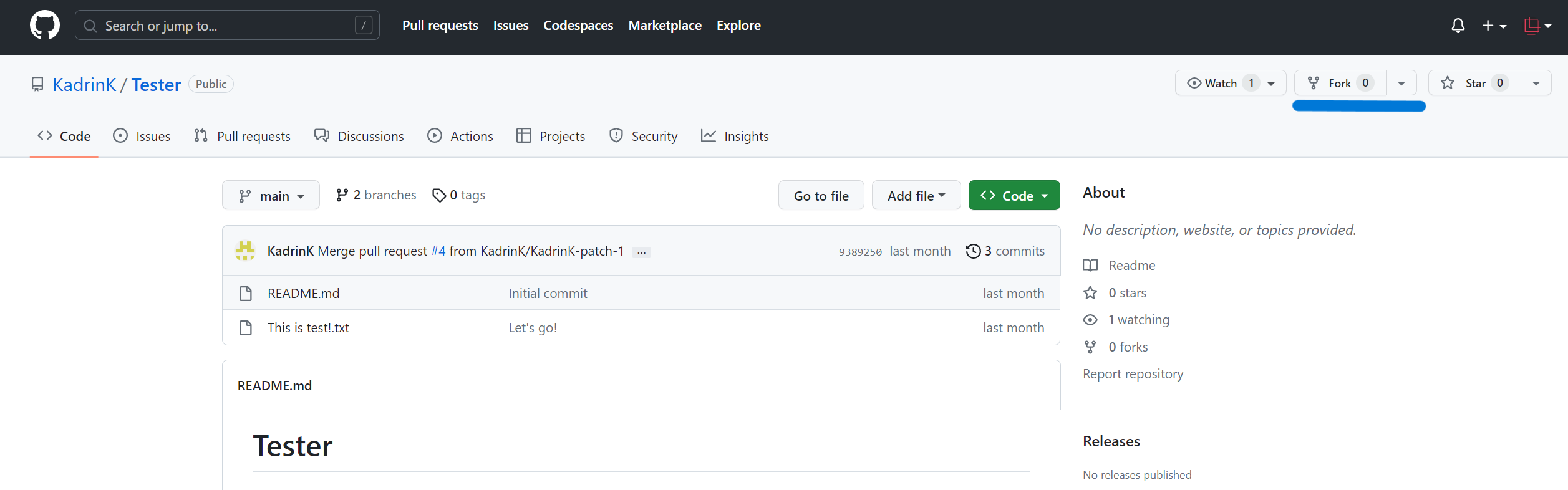Open the Let's go! commit message
Screen dimensions: 1568x490
533,327
